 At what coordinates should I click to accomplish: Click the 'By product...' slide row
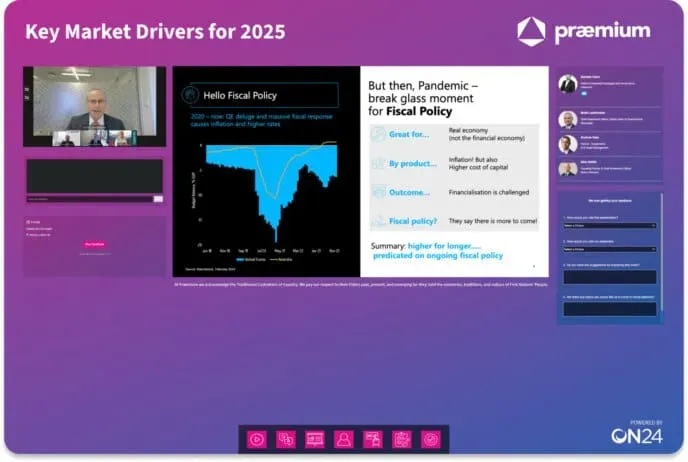454,163
